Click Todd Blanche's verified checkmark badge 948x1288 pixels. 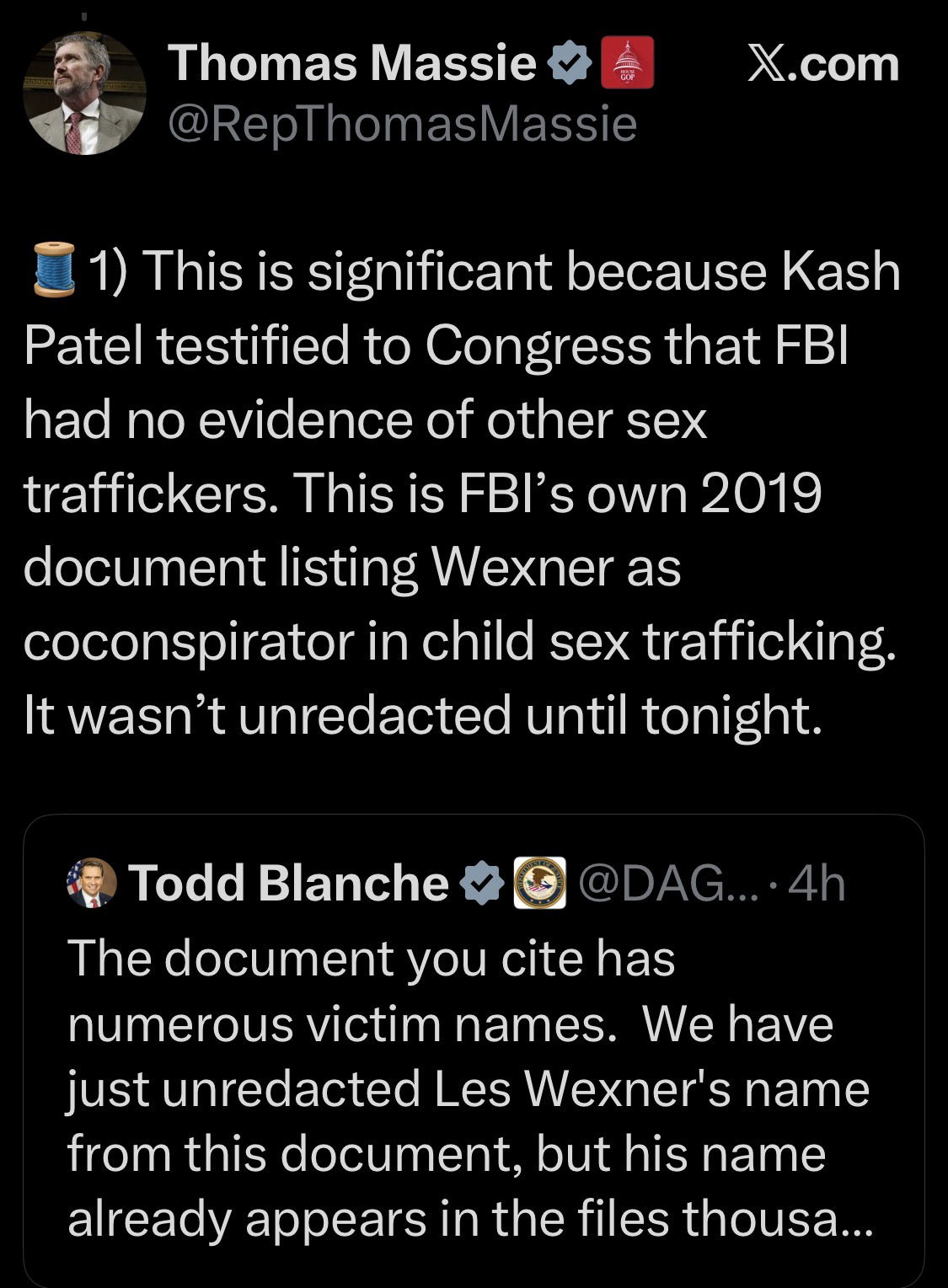tap(481, 883)
